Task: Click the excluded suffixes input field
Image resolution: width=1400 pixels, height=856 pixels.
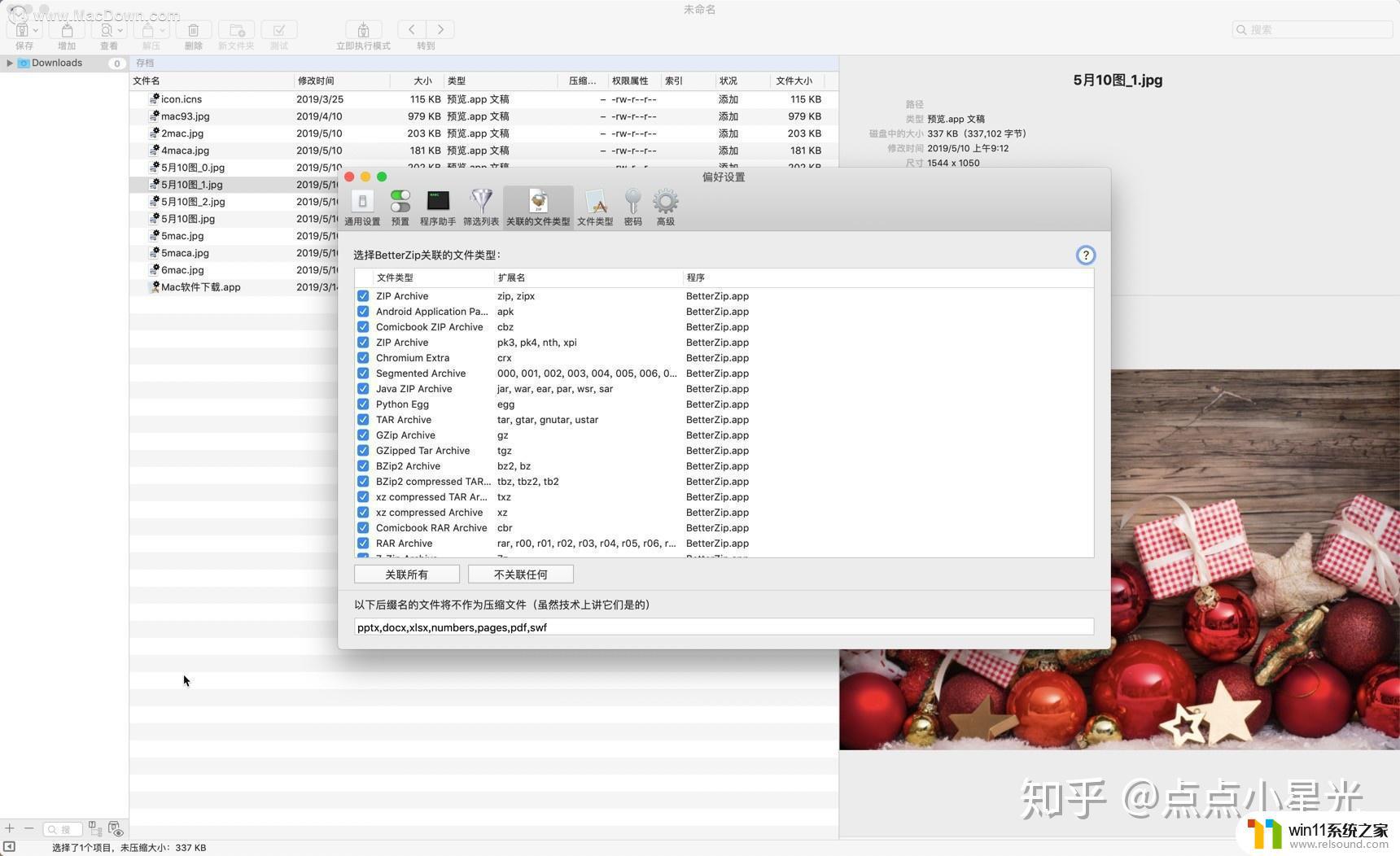Action: click(x=724, y=627)
